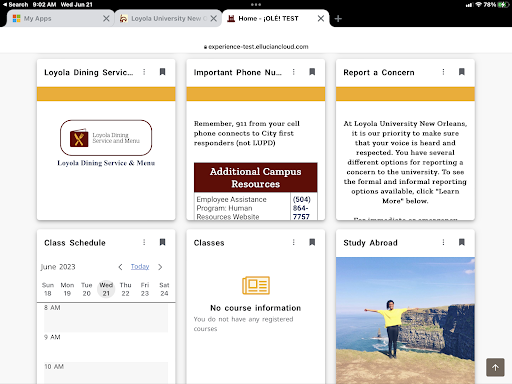This screenshot has width=512, height=384.
Task: Toggle bookmark on Important Phone Numbers card
Action: (312, 72)
